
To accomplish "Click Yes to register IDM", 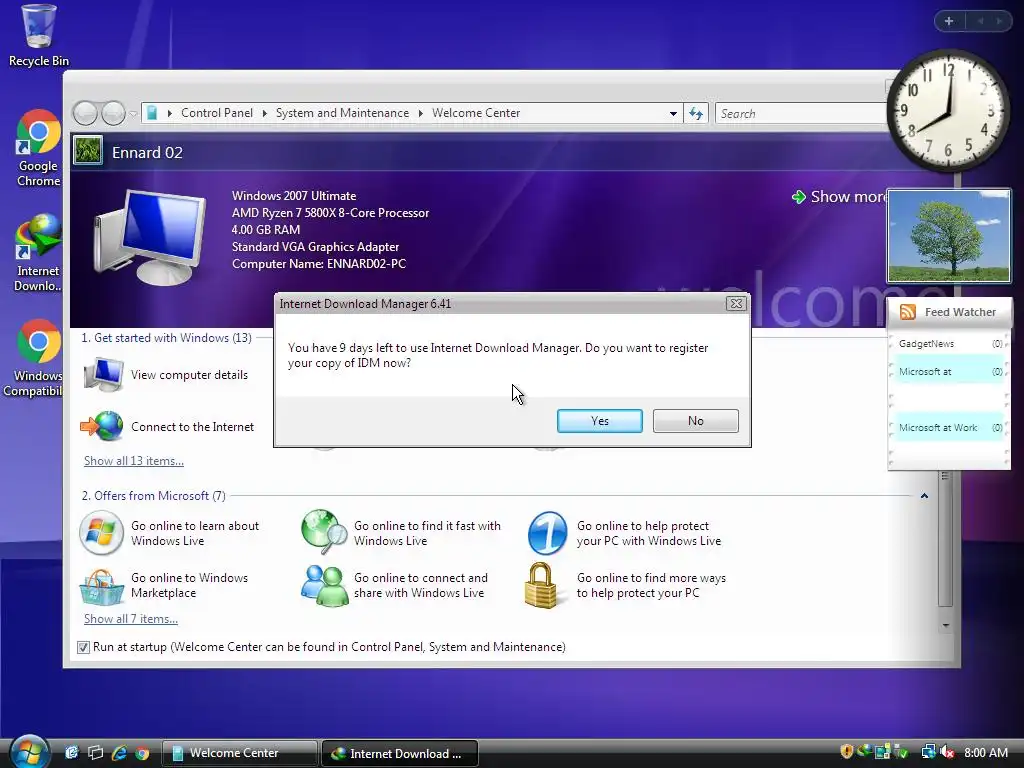I will pos(600,421).
